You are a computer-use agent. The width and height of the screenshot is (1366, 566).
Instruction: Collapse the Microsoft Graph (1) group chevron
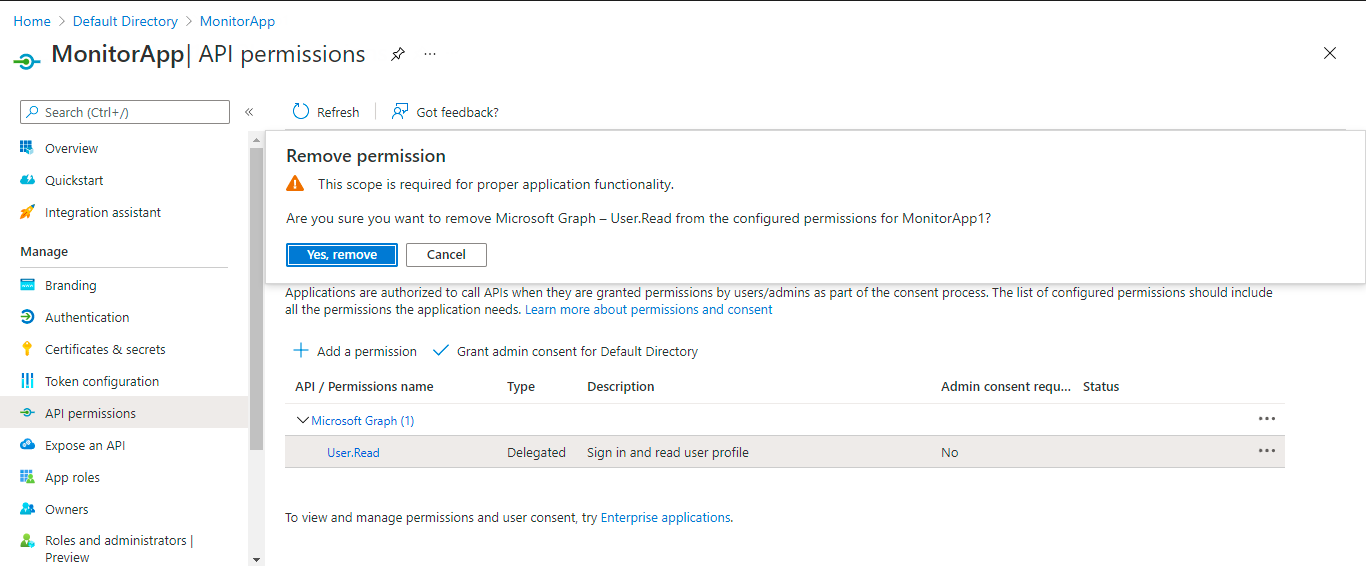click(x=302, y=421)
